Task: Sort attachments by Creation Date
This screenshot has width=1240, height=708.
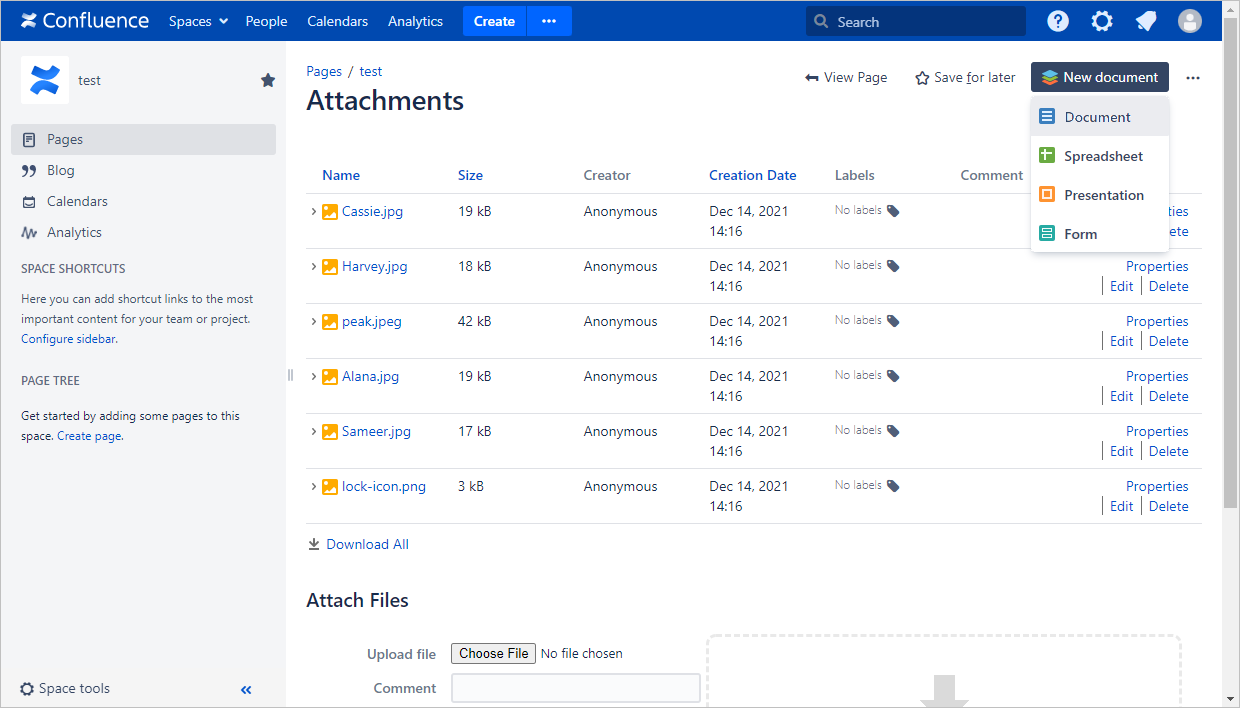Action: (x=752, y=175)
